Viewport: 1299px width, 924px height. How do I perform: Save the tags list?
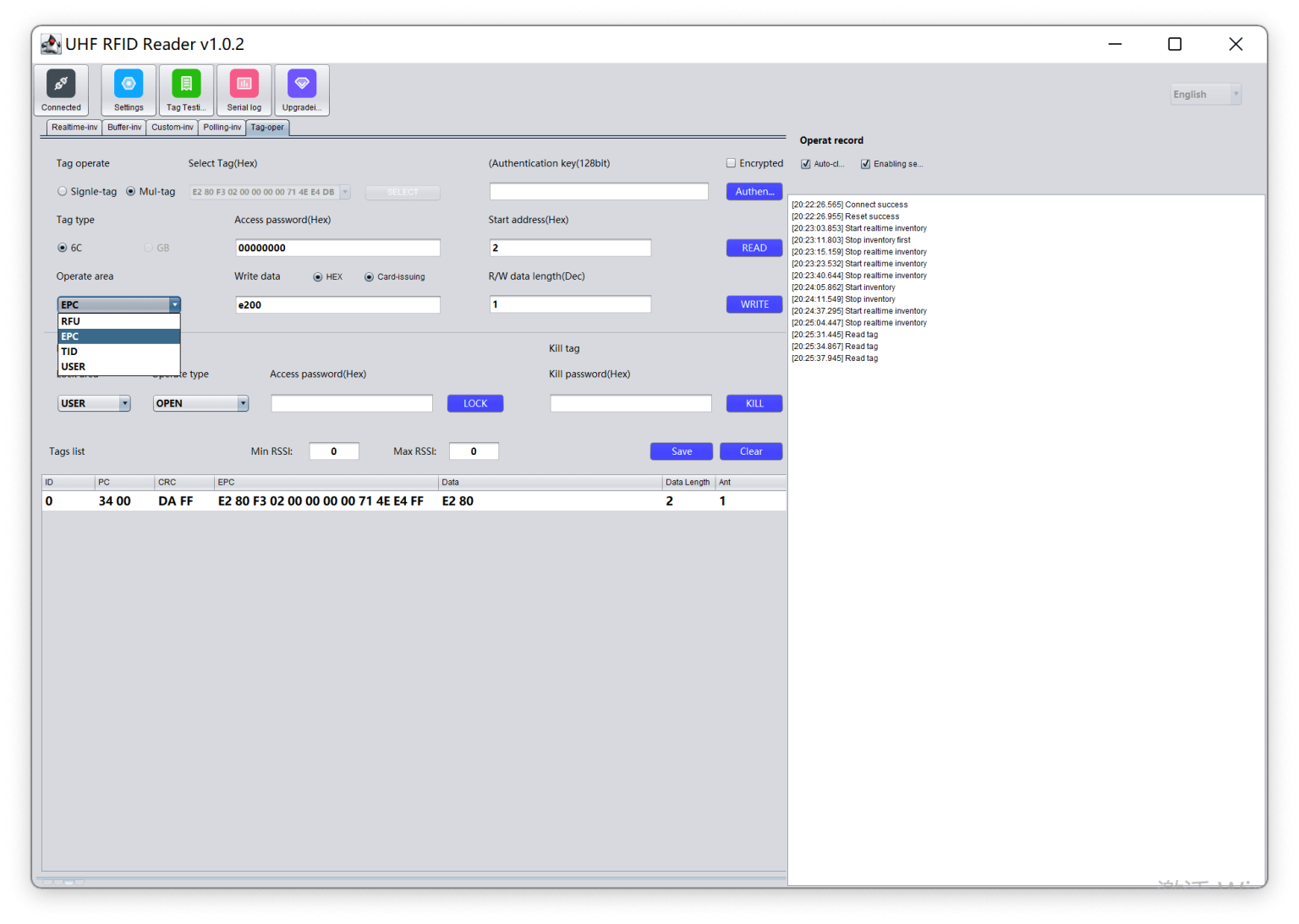681,451
